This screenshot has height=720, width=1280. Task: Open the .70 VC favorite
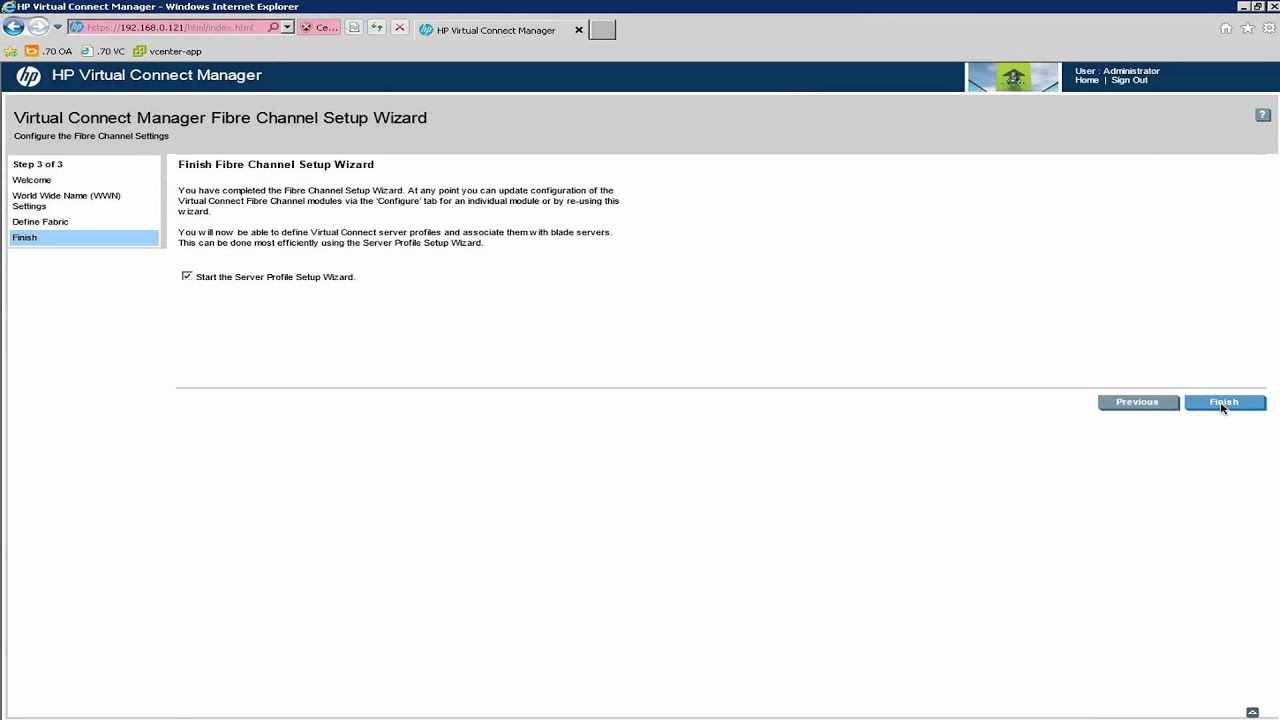pos(103,51)
